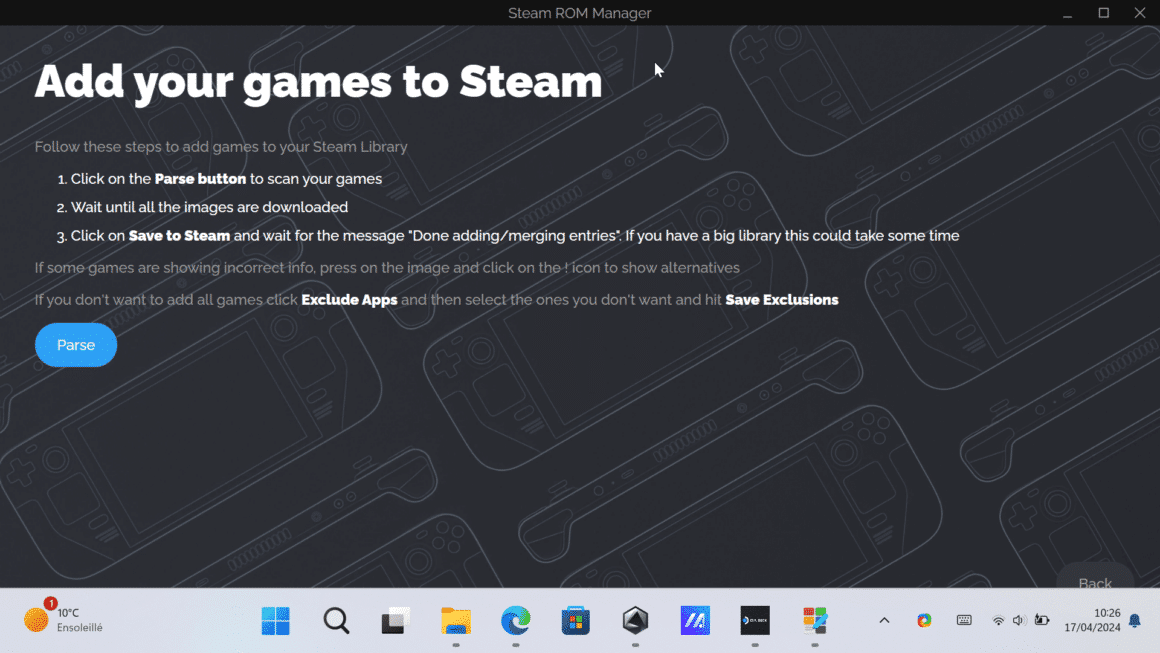Click the 'Steam ROM Manager' window title
1160x653 pixels.
coord(579,13)
